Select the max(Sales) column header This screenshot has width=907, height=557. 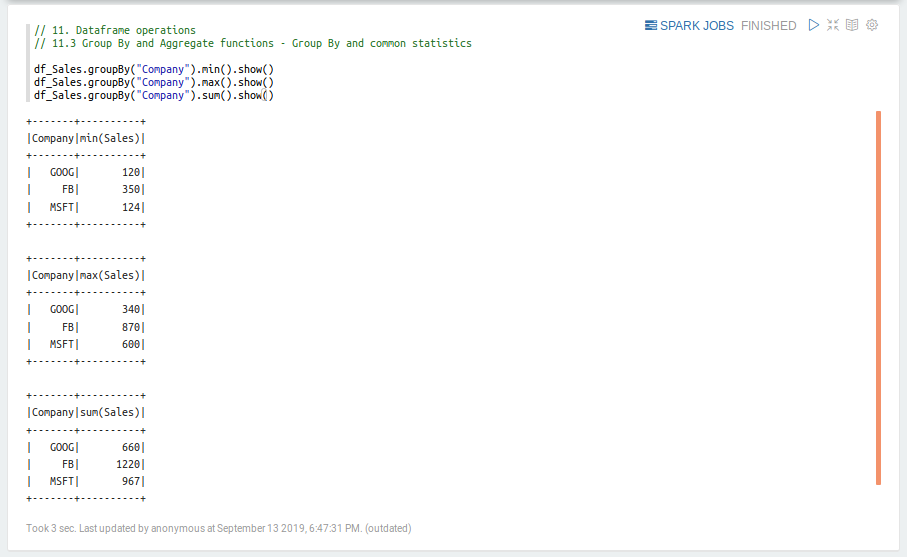(110, 275)
